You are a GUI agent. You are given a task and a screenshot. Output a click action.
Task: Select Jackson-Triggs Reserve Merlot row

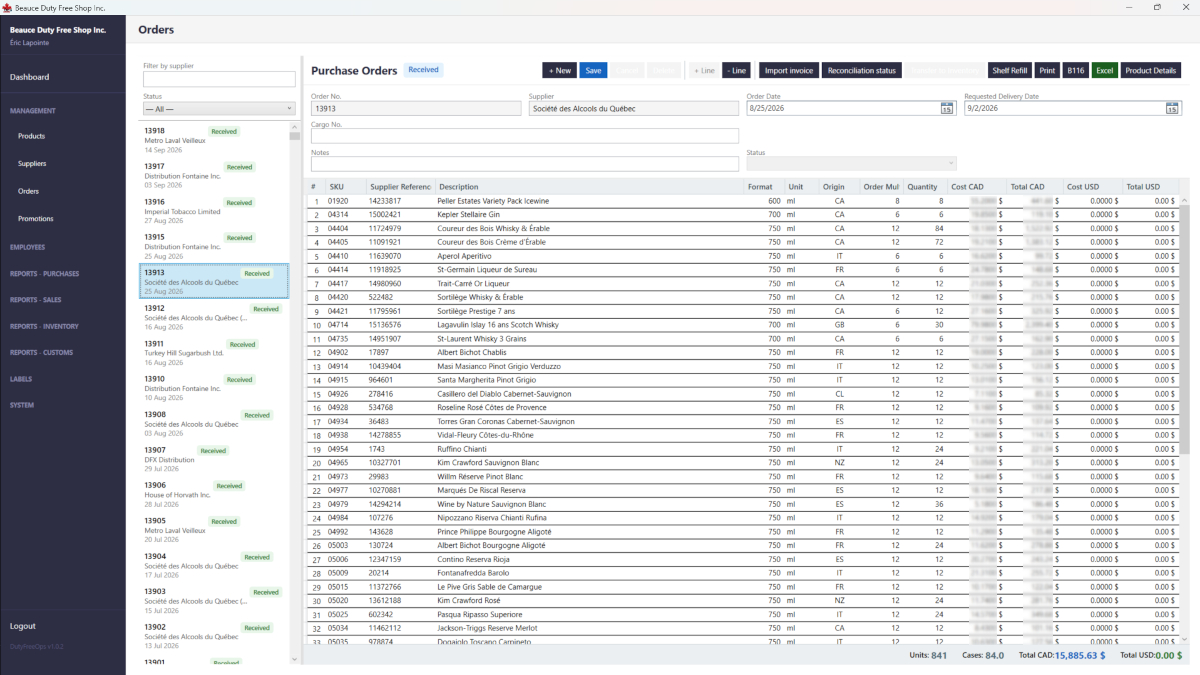742,628
